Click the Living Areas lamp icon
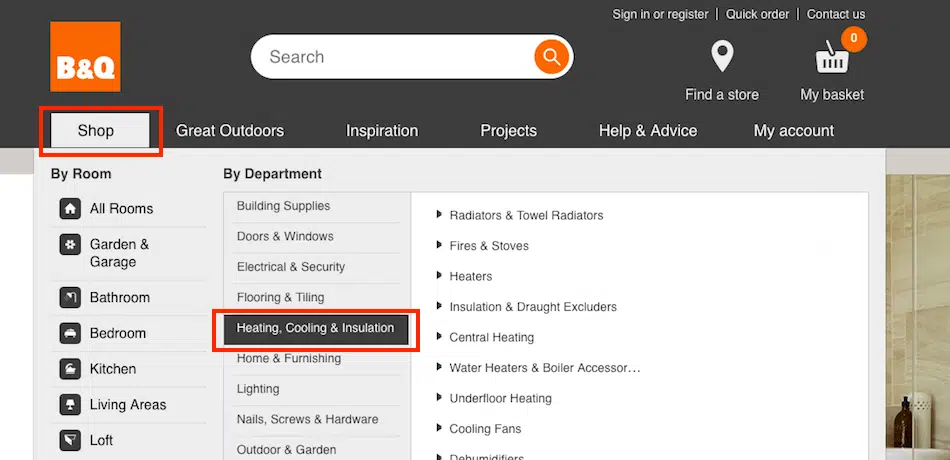Screen dimensions: 950x460 (x=70, y=405)
